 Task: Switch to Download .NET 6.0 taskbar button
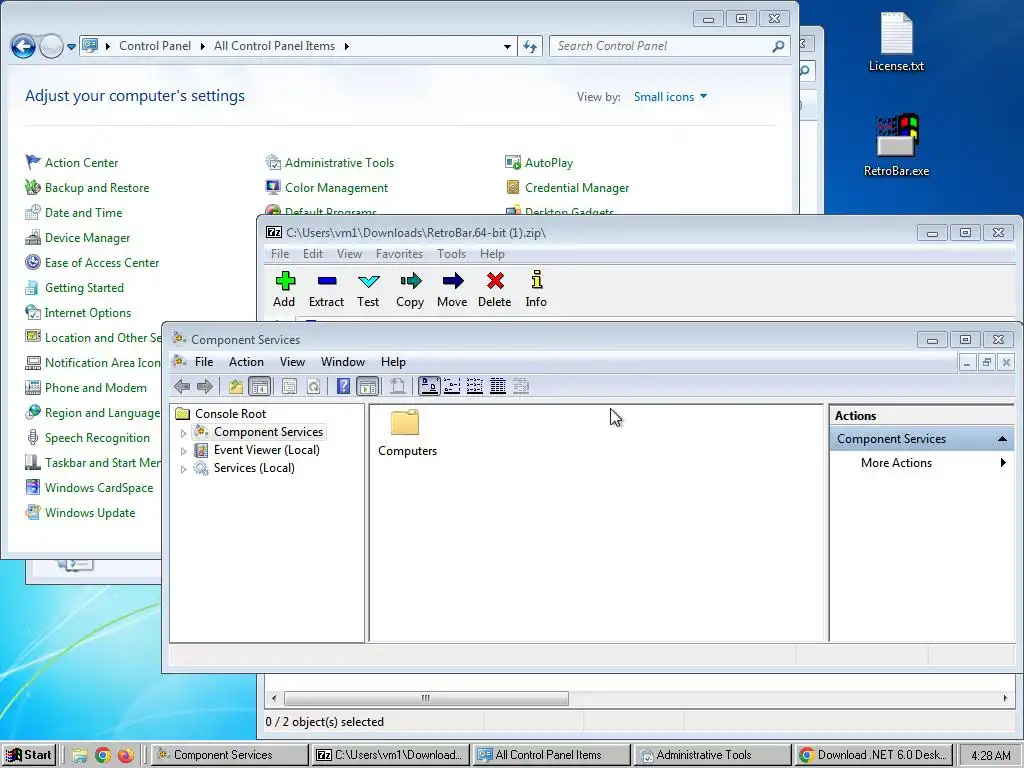point(873,755)
